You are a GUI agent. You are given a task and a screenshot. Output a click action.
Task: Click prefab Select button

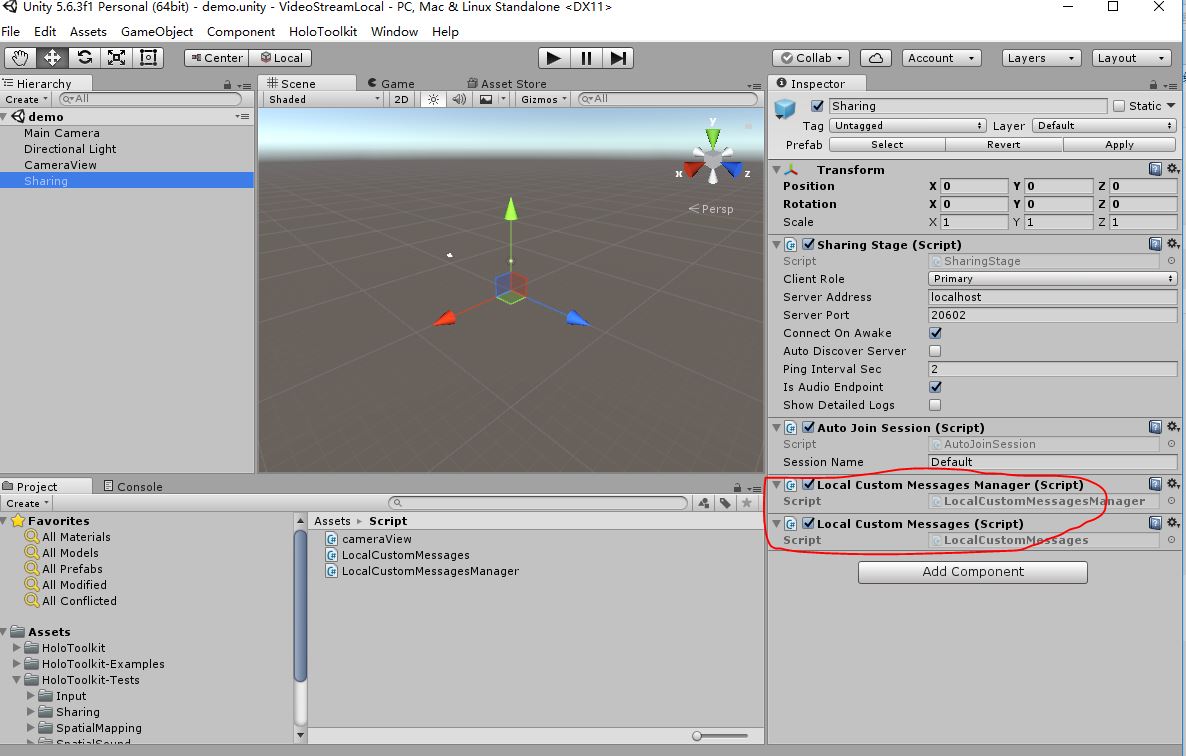[887, 144]
